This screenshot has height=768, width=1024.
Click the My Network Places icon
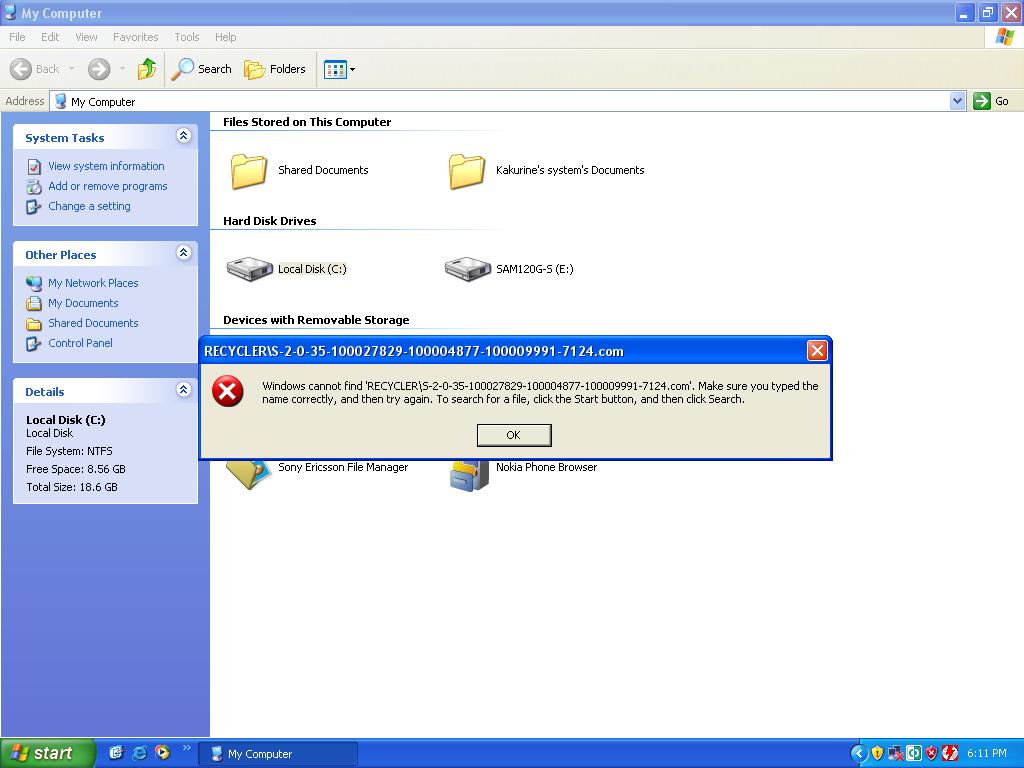coord(34,283)
